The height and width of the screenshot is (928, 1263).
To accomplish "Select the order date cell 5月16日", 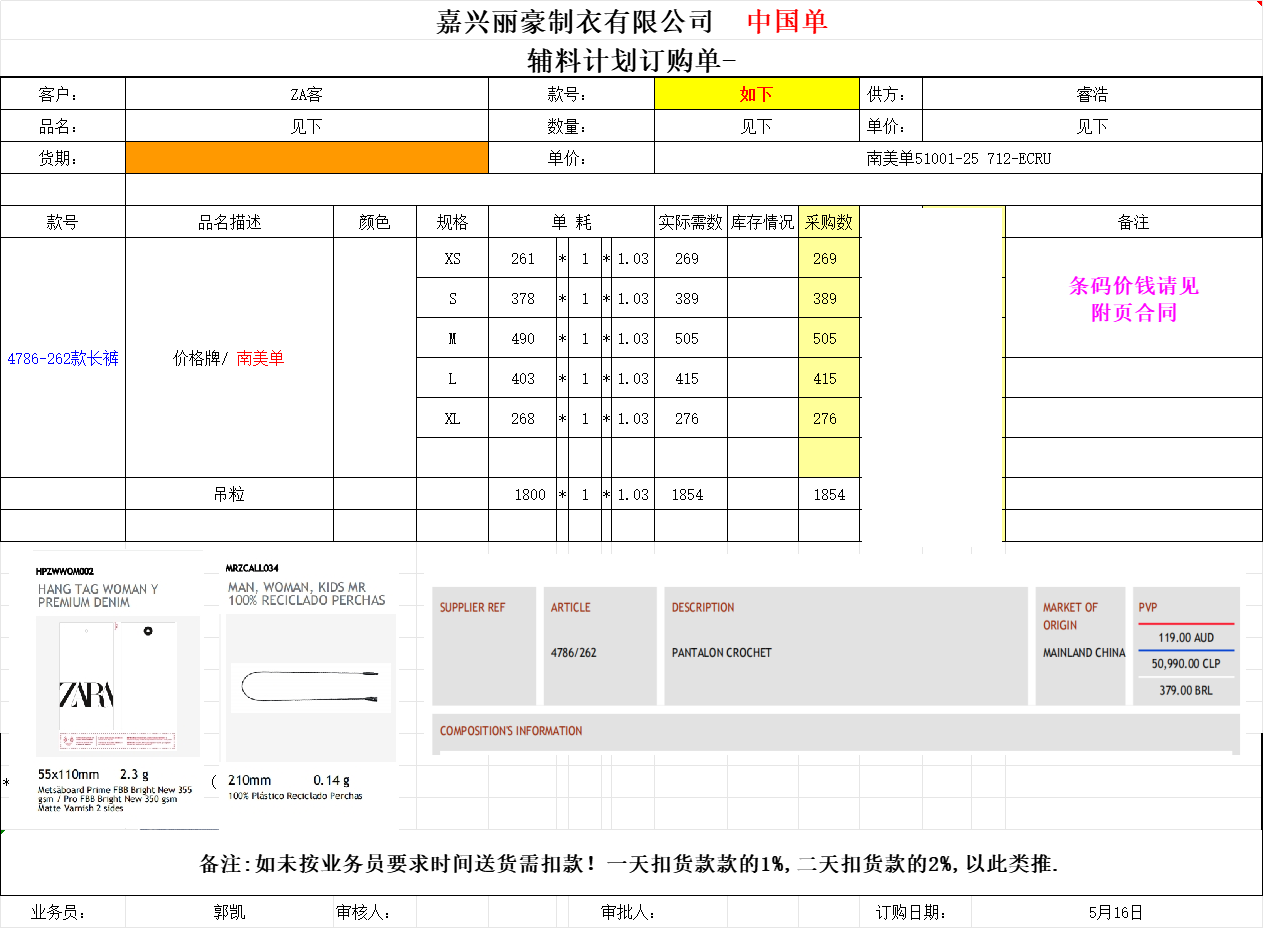I will [1115, 912].
